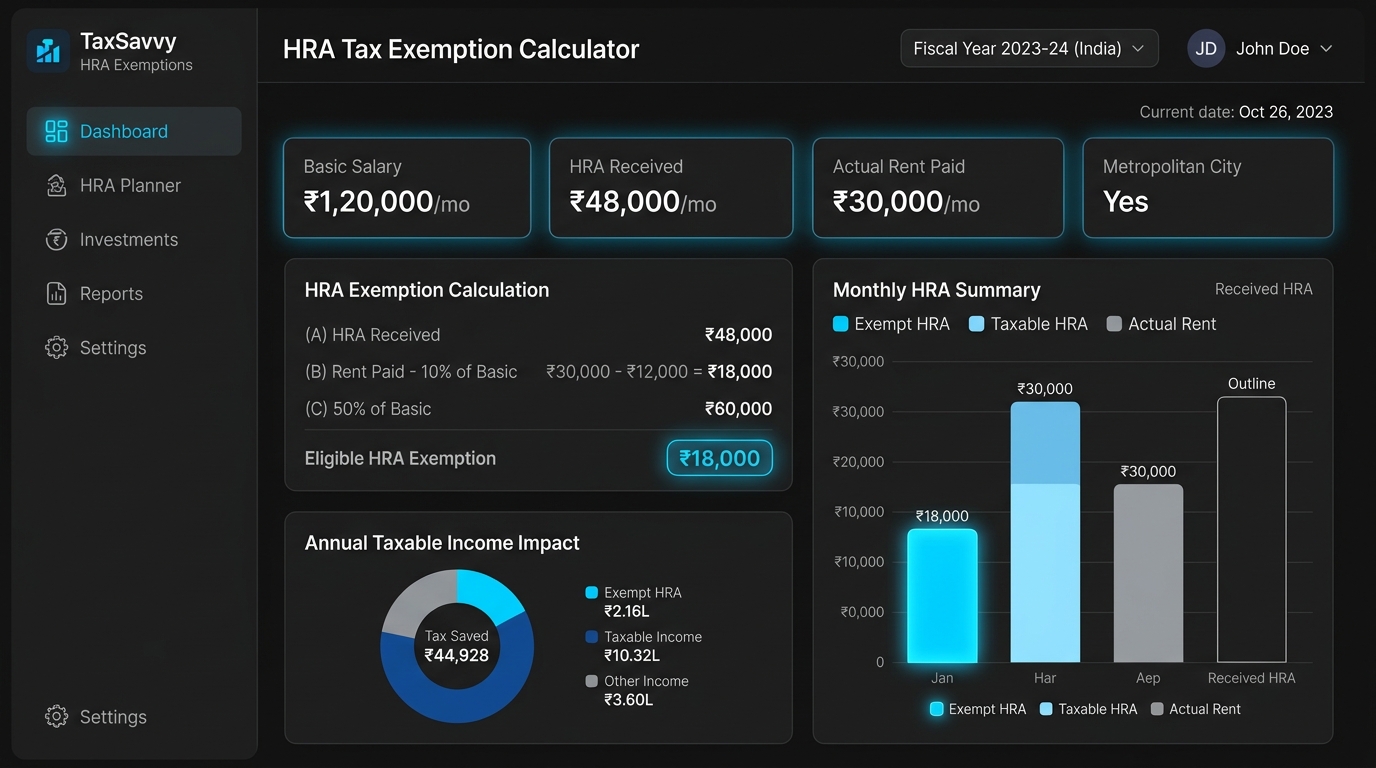Open the Fiscal Year 2023-24 dropdown
This screenshot has width=1376, height=768.
[x=1029, y=48]
